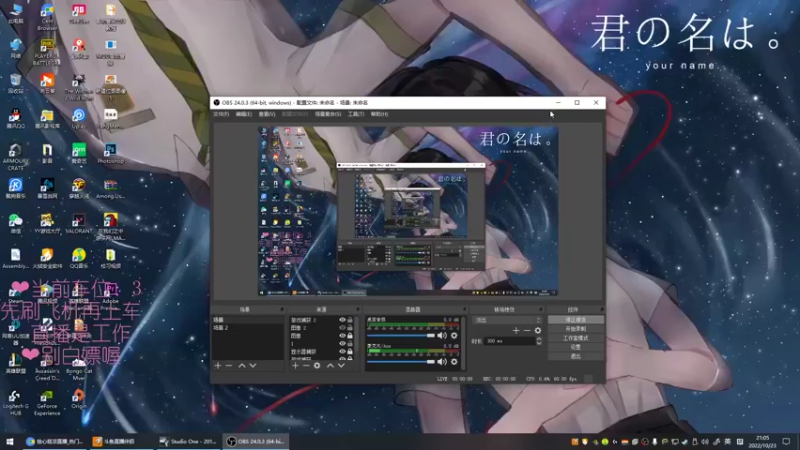Toggle visibility eye for 窗口捕获 2 source
The height and width of the screenshot is (450, 800).
click(x=342, y=320)
